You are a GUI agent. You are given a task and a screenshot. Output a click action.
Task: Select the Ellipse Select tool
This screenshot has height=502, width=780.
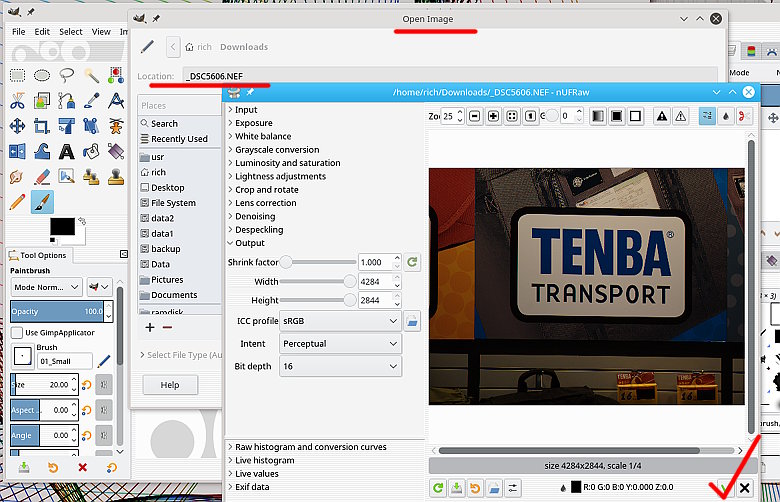42,76
